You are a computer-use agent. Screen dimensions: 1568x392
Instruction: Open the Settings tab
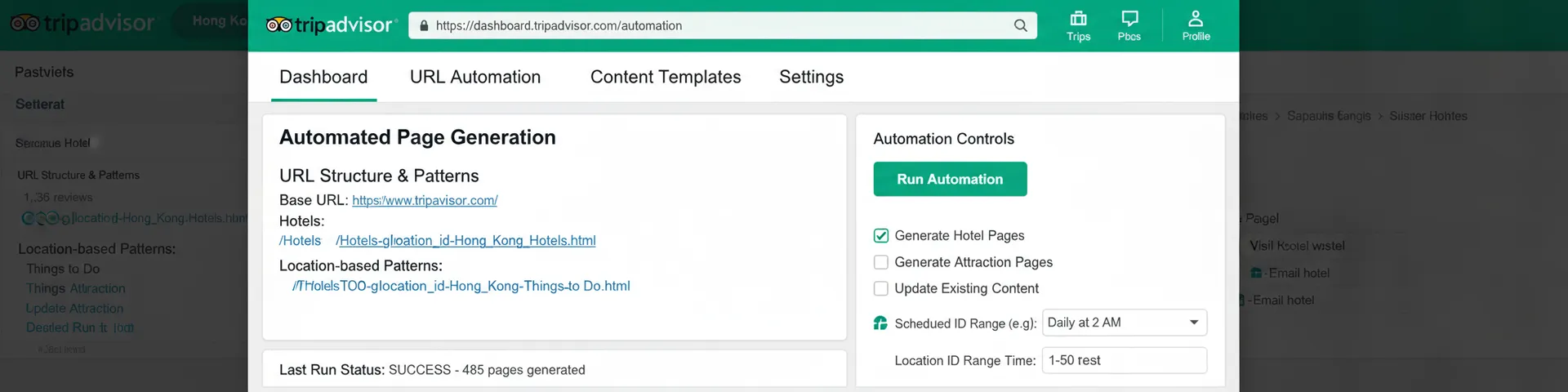[811, 77]
